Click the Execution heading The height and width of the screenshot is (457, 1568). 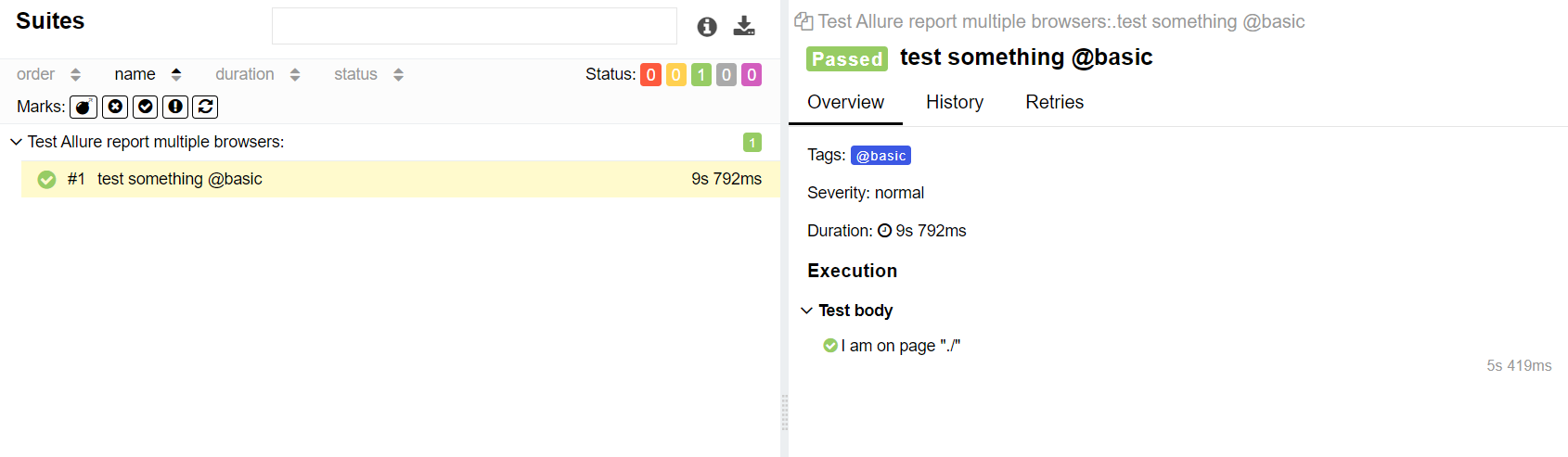(853, 271)
